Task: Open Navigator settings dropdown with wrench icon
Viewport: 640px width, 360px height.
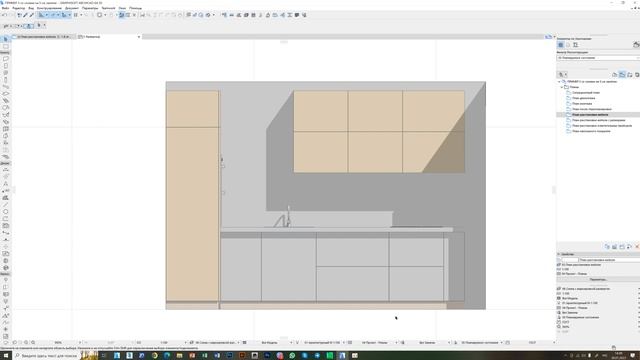Action: coord(562,75)
